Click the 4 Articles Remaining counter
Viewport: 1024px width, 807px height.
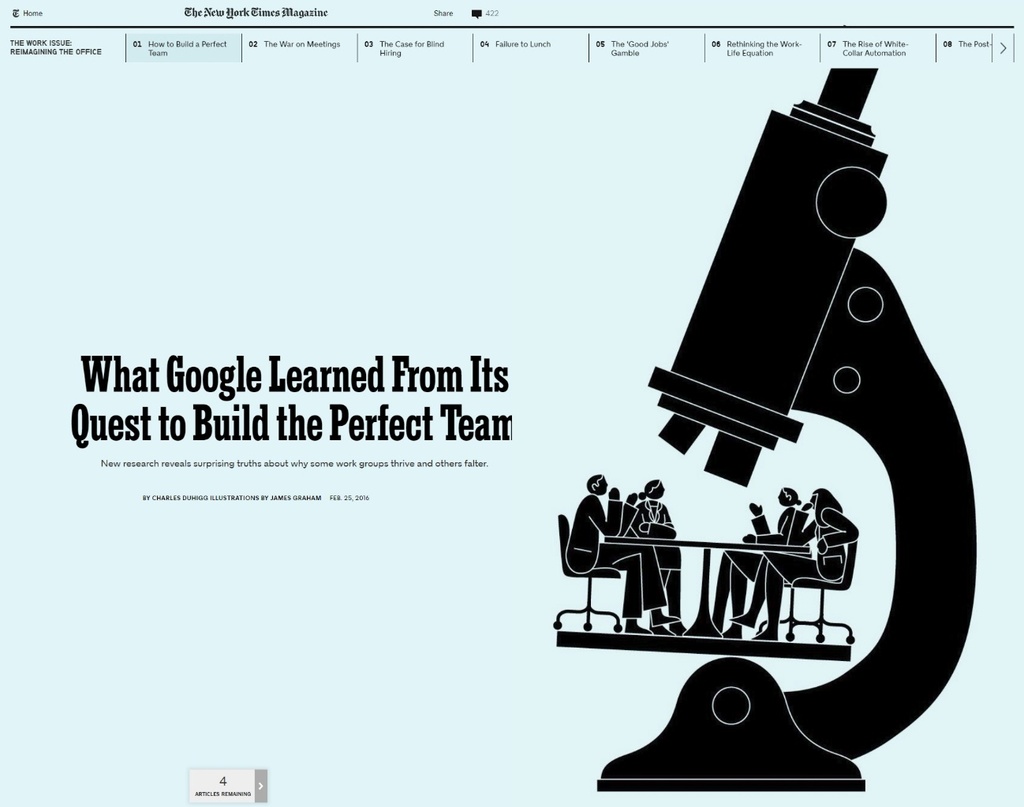coord(223,785)
